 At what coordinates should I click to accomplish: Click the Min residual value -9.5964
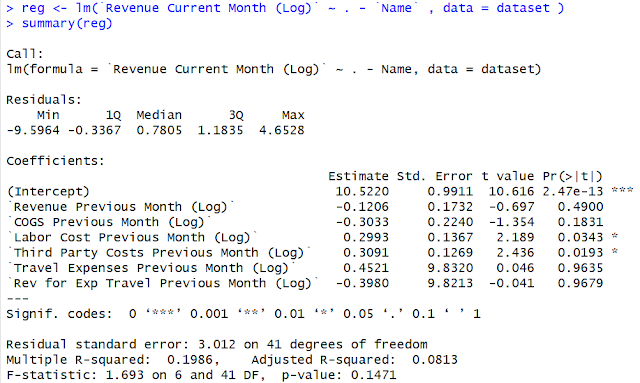point(33,131)
